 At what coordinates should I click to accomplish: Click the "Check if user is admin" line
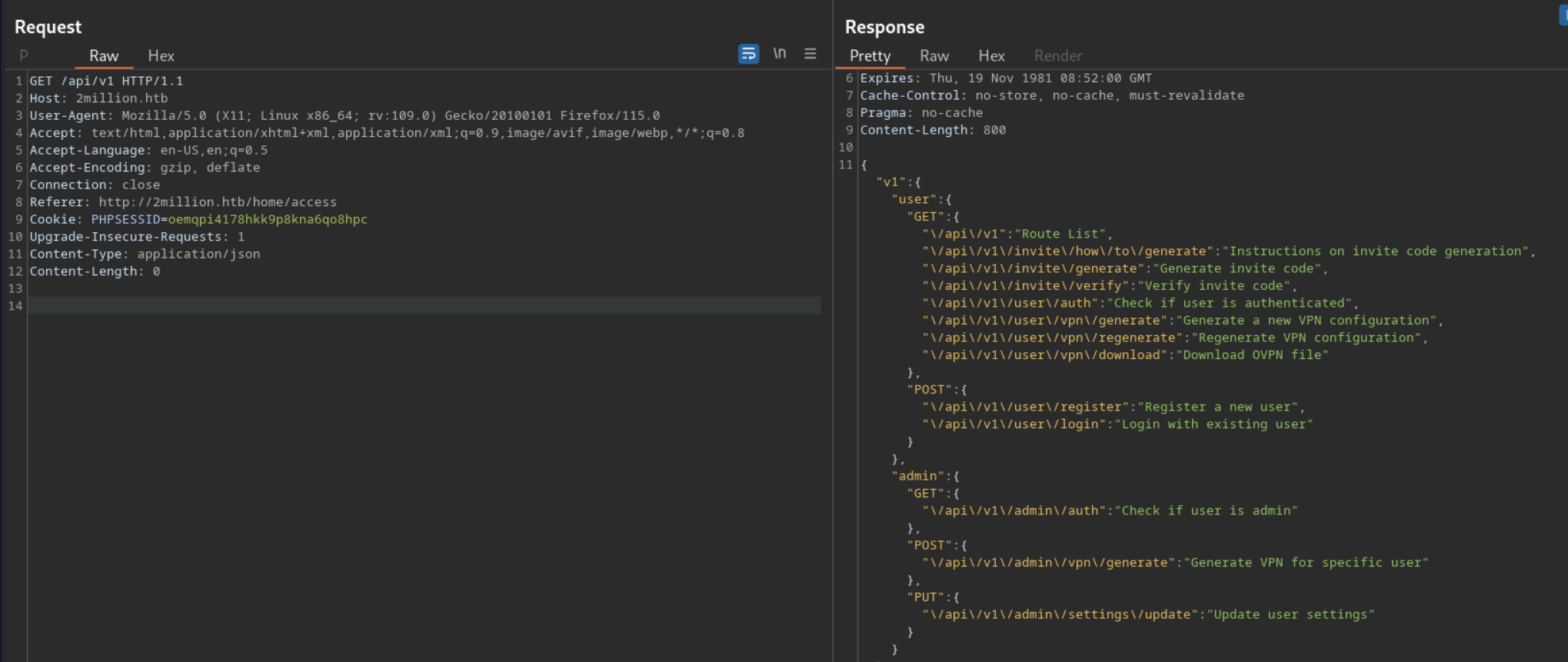pyautogui.click(x=1110, y=511)
